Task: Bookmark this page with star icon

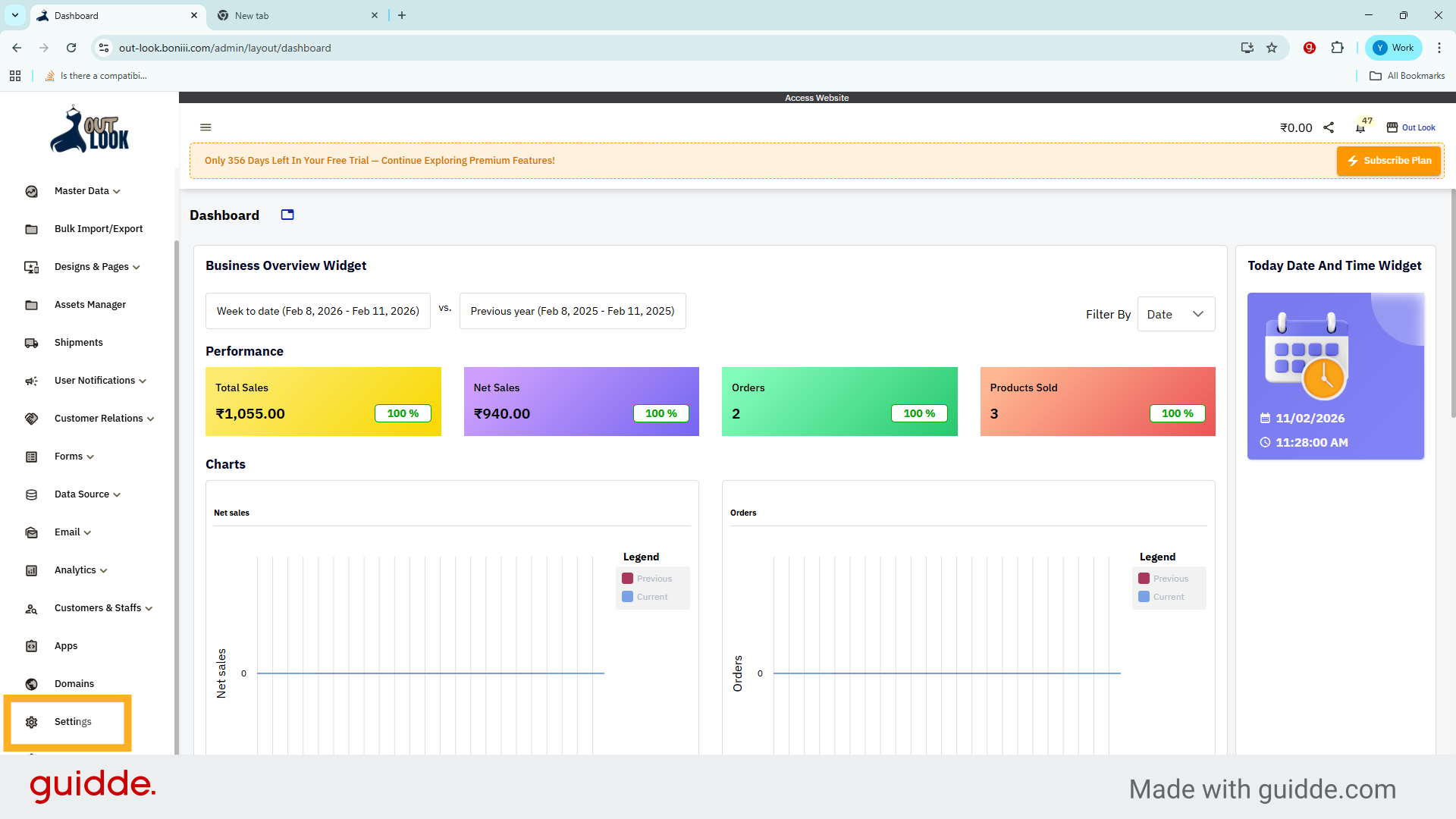Action: point(1272,48)
